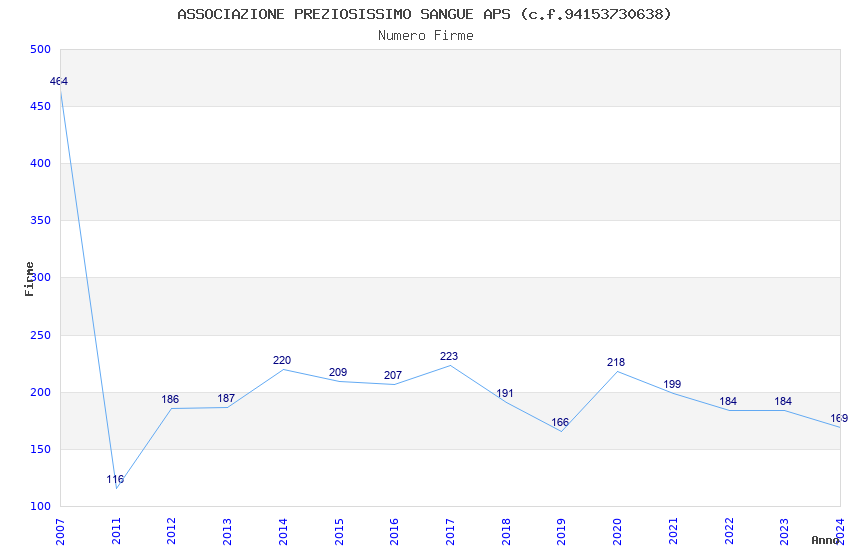Screen dimensions: 850x550
Task: Click the 2023 x-axis year label
Action: [784, 531]
